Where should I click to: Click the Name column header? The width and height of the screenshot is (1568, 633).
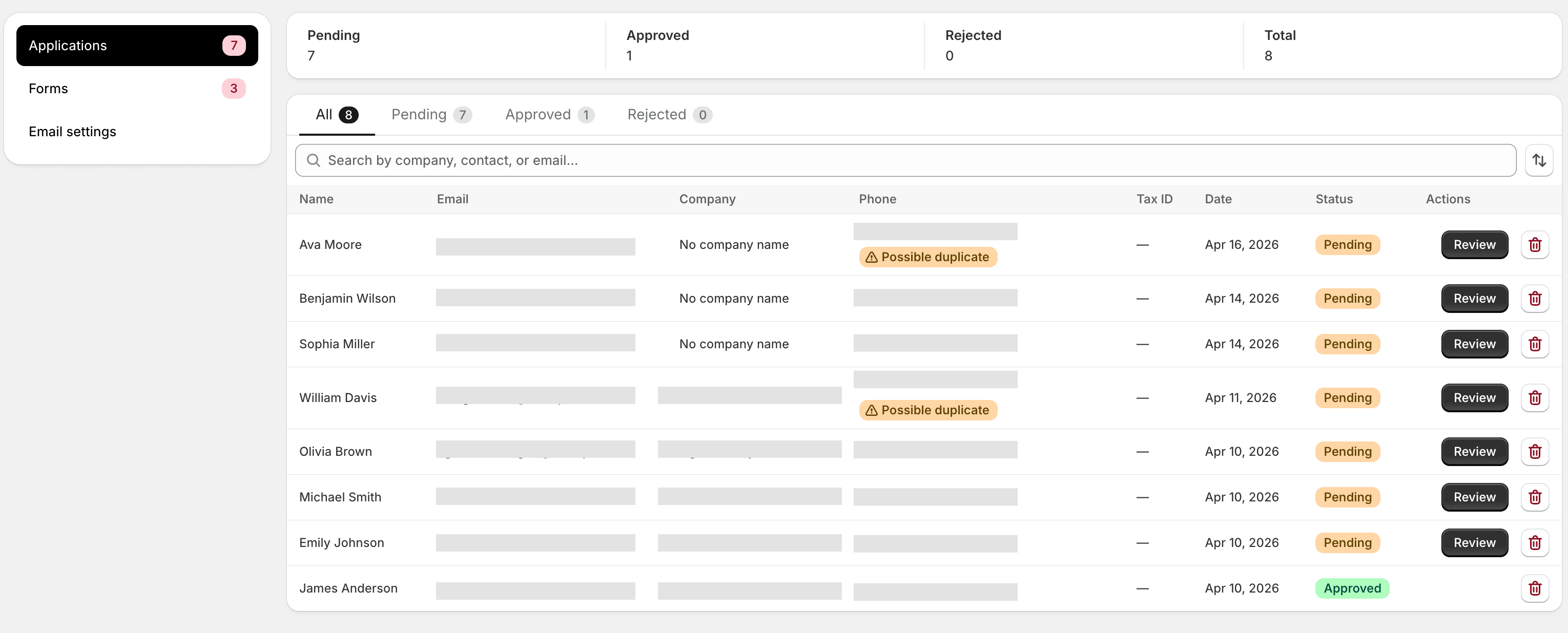[316, 199]
